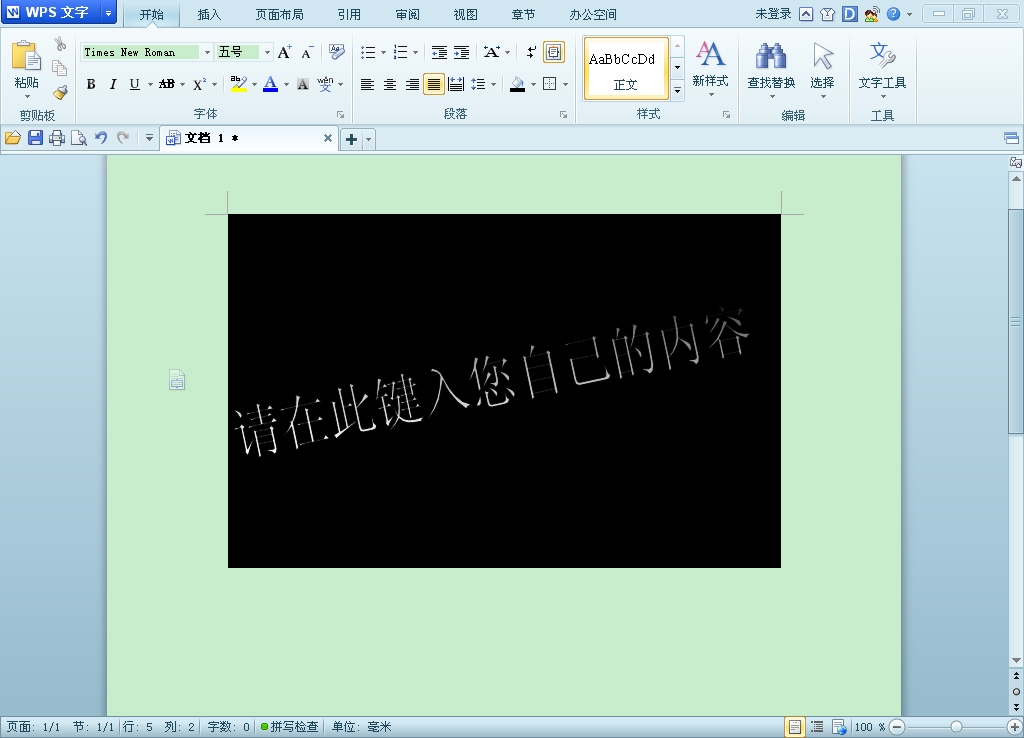Open WPS 文字 application menu arrow
Image resolution: width=1024 pixels, height=738 pixels.
click(108, 12)
